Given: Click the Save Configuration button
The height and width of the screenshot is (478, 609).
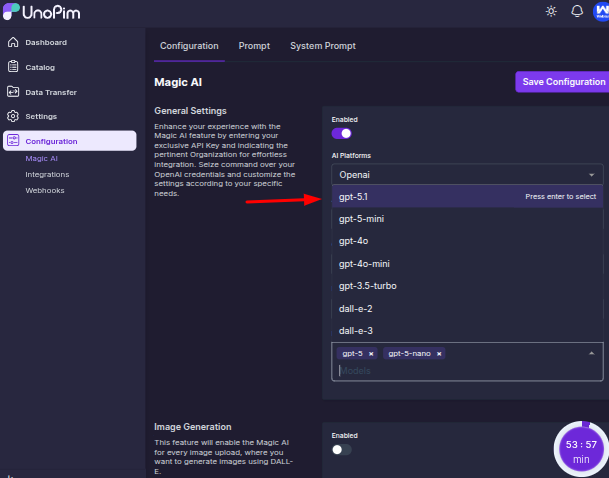Looking at the screenshot, I should pyautogui.click(x=564, y=82).
